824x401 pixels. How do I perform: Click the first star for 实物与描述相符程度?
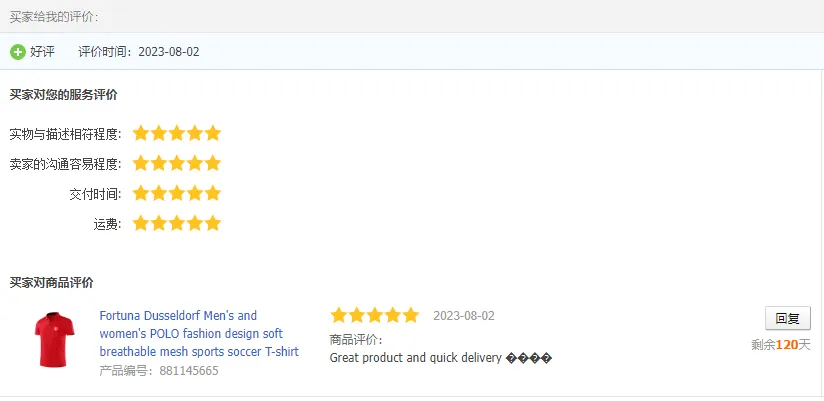[x=141, y=133]
